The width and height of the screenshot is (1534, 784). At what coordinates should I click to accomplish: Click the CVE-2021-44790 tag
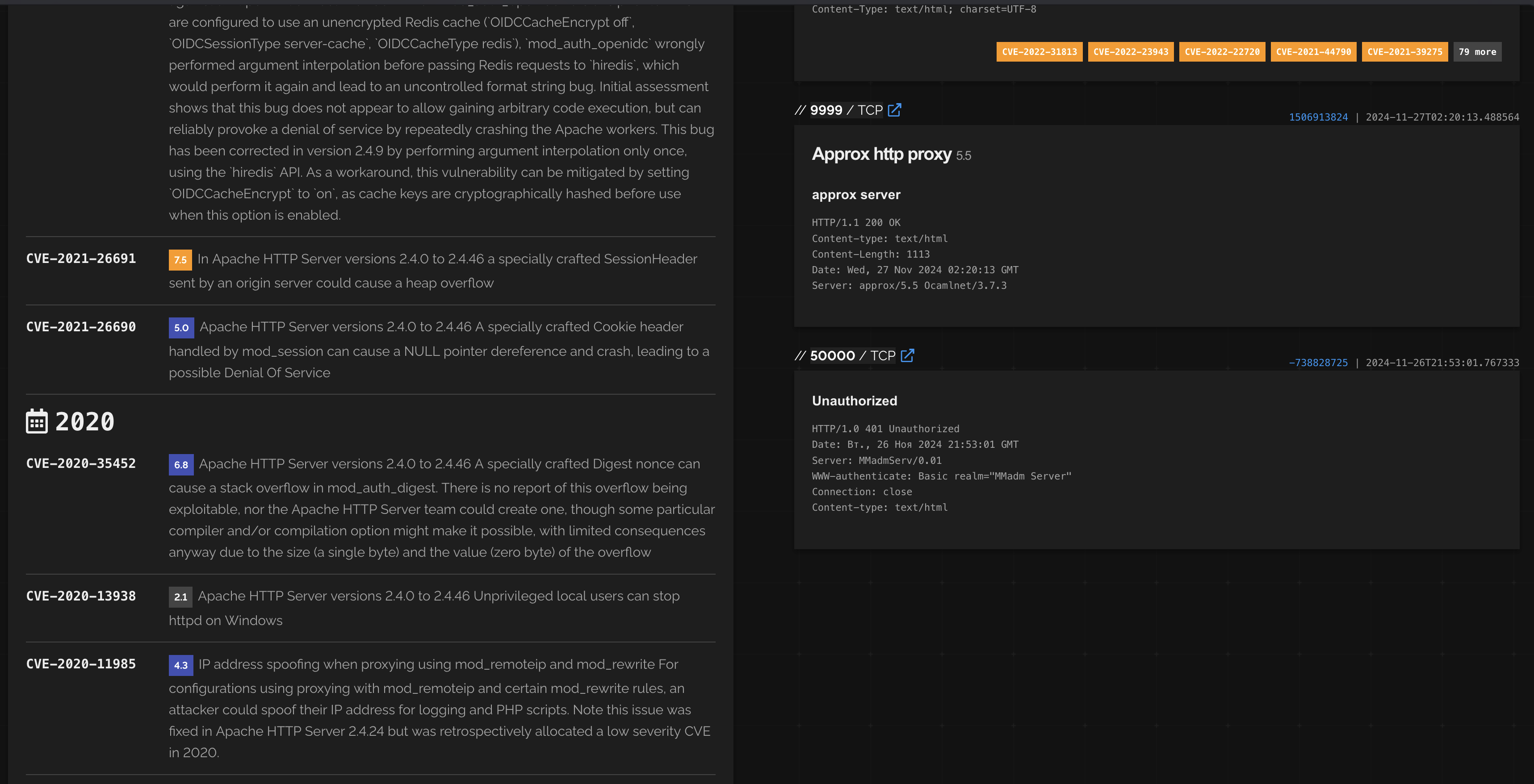(1313, 52)
